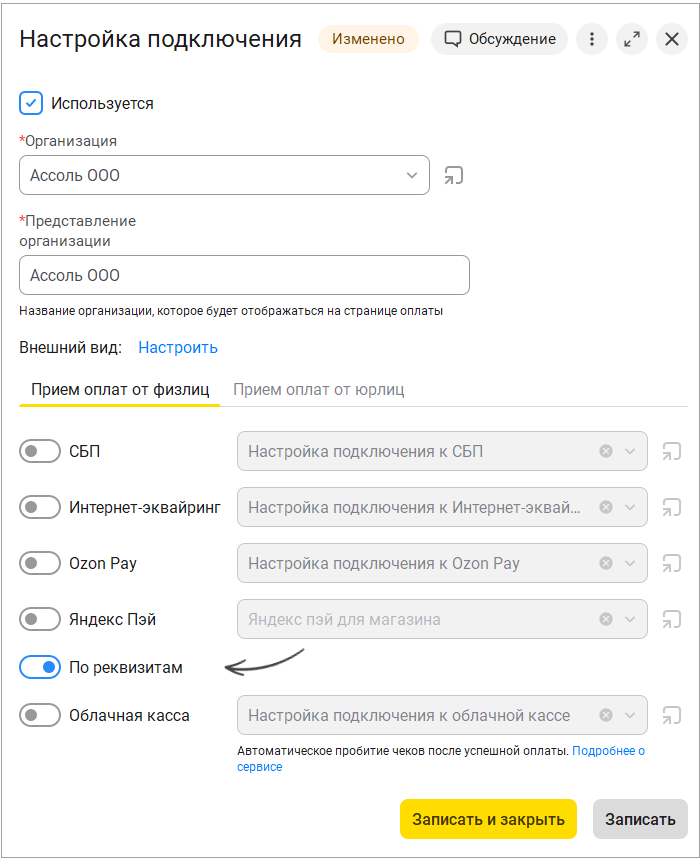Disable the По реквизитам toggle

tap(39, 667)
